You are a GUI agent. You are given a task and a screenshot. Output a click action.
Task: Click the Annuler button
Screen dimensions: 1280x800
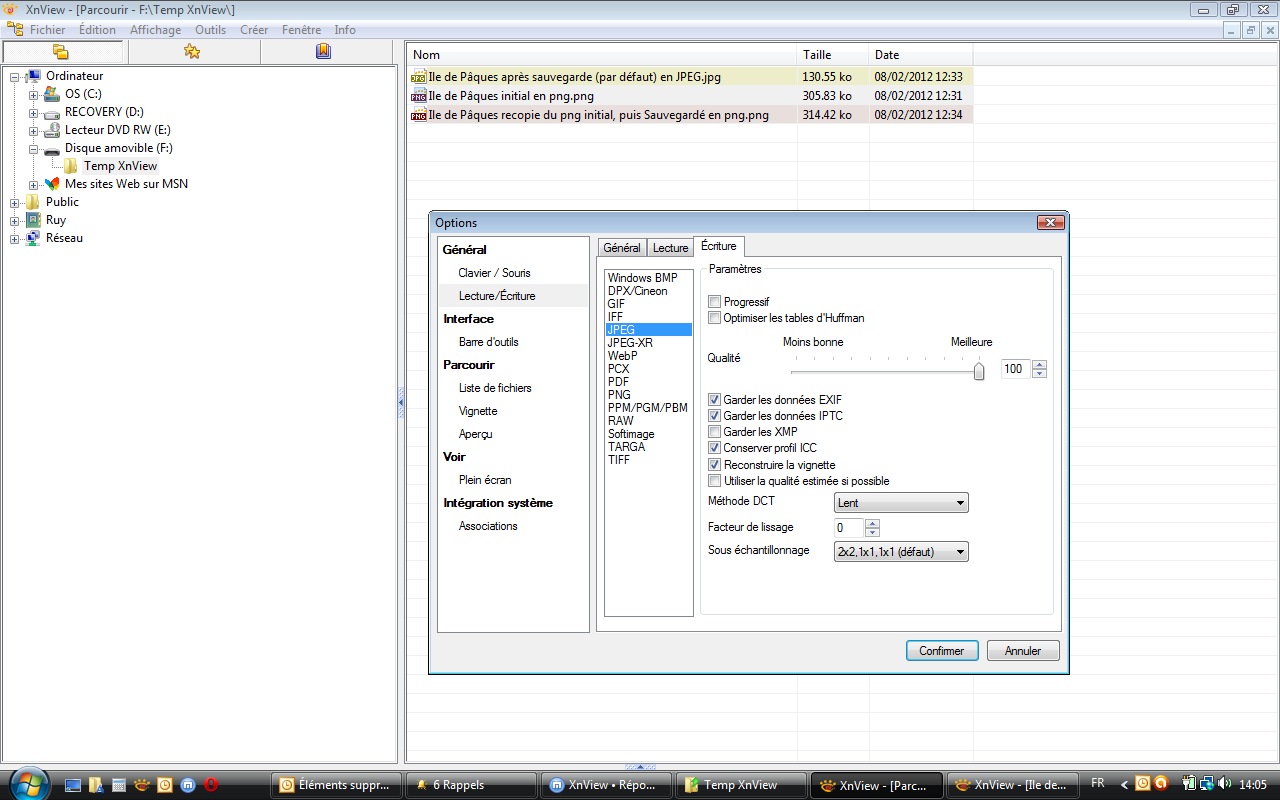1023,650
